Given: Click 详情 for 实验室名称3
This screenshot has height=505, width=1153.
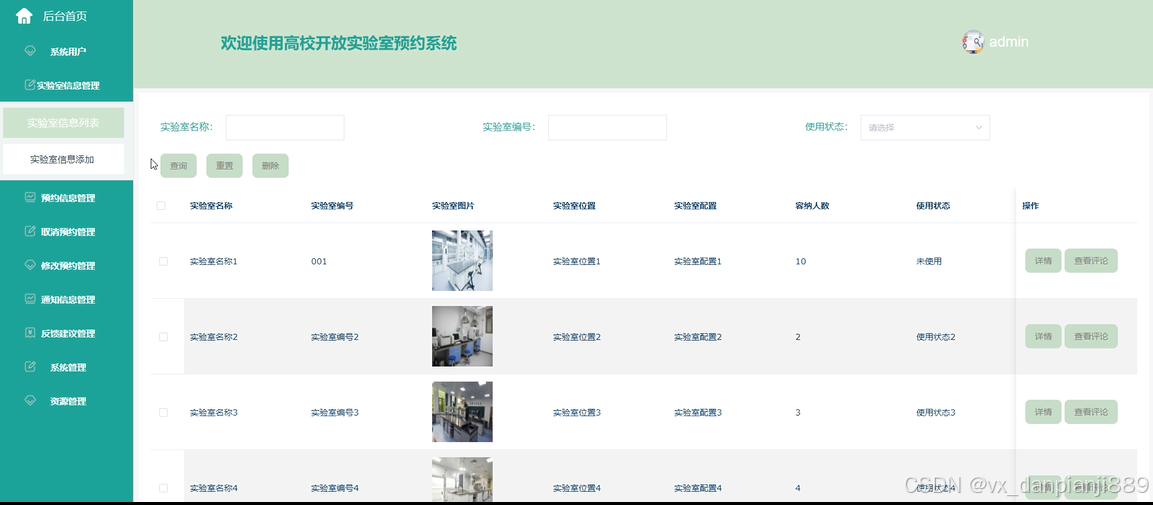Looking at the screenshot, I should pos(1043,412).
